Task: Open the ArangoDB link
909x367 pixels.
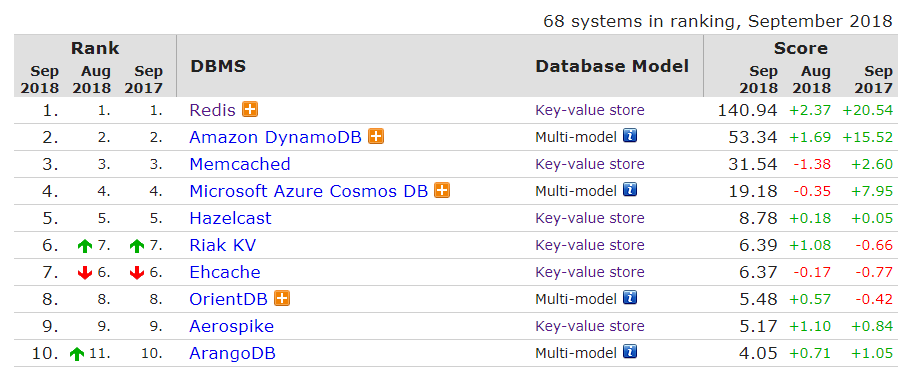Action: point(232,353)
